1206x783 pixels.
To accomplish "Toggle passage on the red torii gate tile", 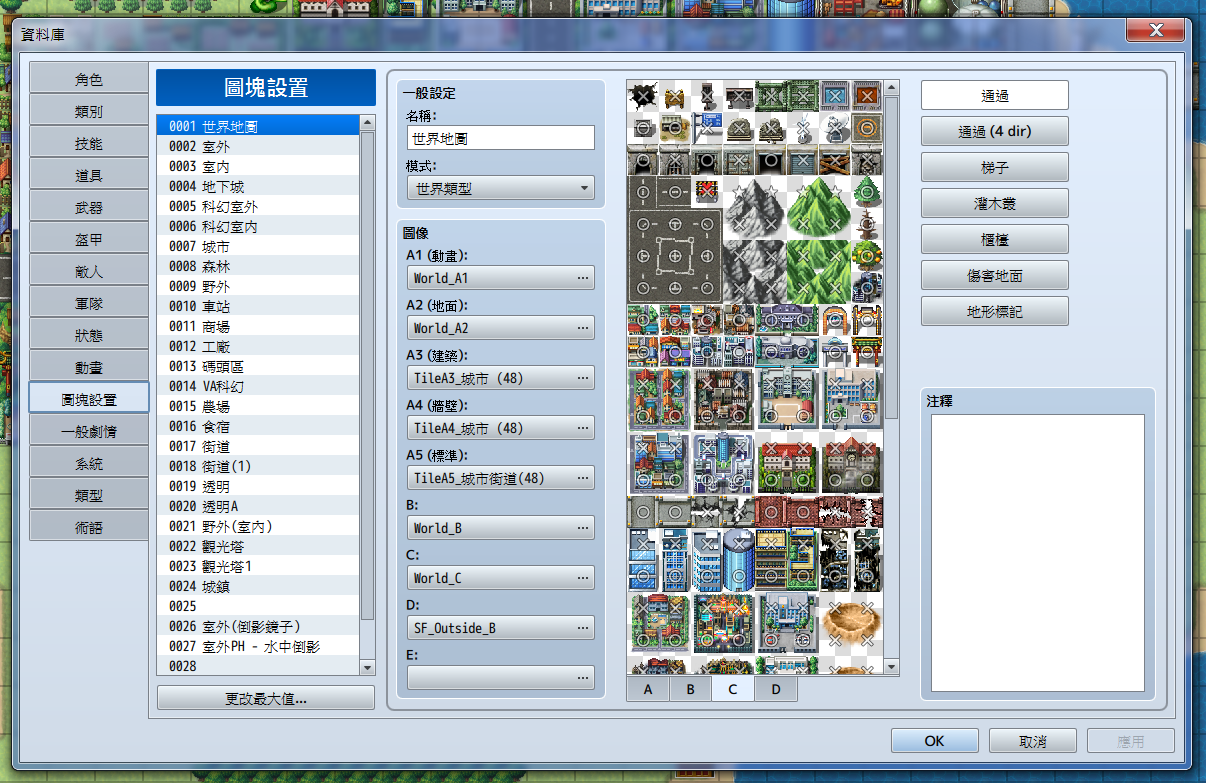I will [867, 352].
